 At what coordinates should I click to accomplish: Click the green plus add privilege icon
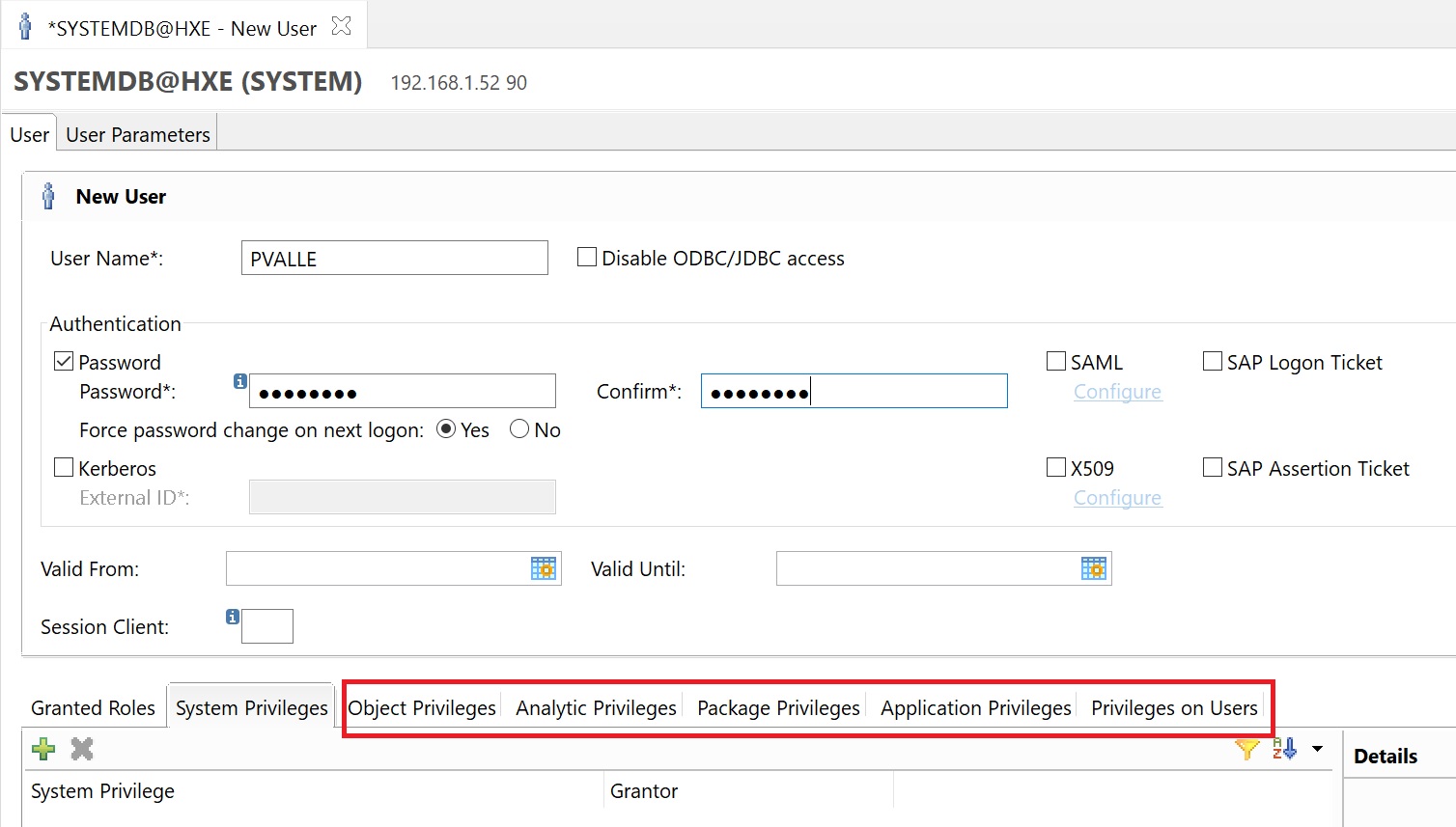coord(43,749)
